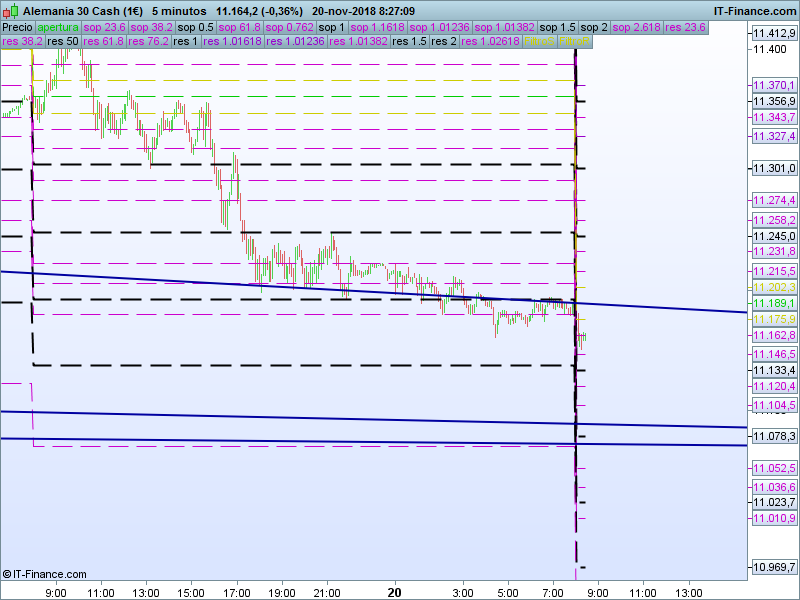Click the 17:00 label on the time axis
This screenshot has height=600, width=800.
237,592
